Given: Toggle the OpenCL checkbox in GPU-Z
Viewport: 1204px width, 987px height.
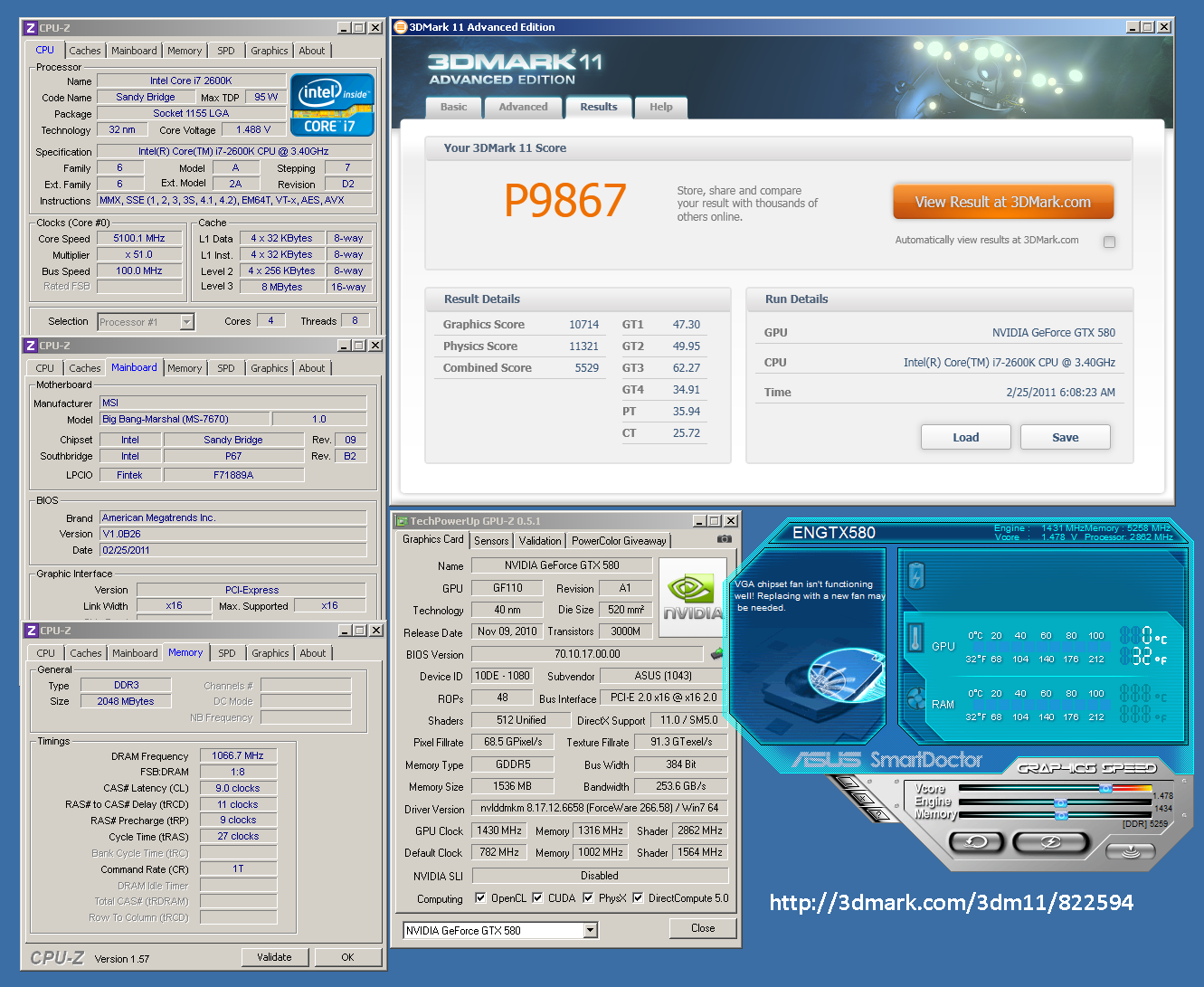Looking at the screenshot, I should pos(481,898).
